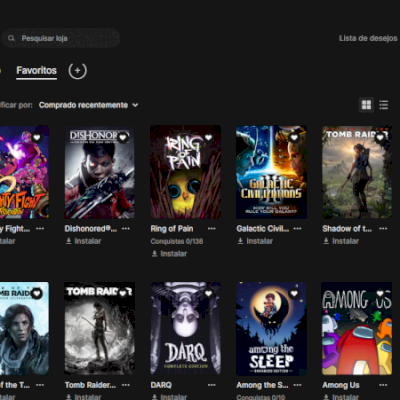Toggle favorite heart on Rise of Tomb Raider

36,293
